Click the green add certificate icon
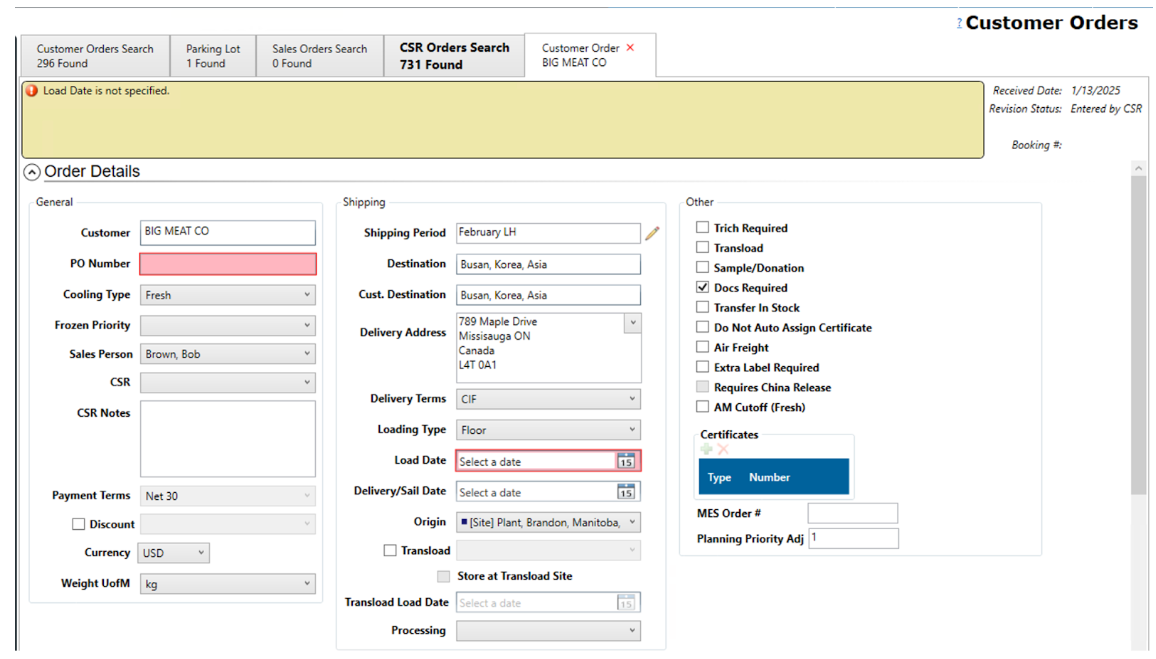 [707, 450]
